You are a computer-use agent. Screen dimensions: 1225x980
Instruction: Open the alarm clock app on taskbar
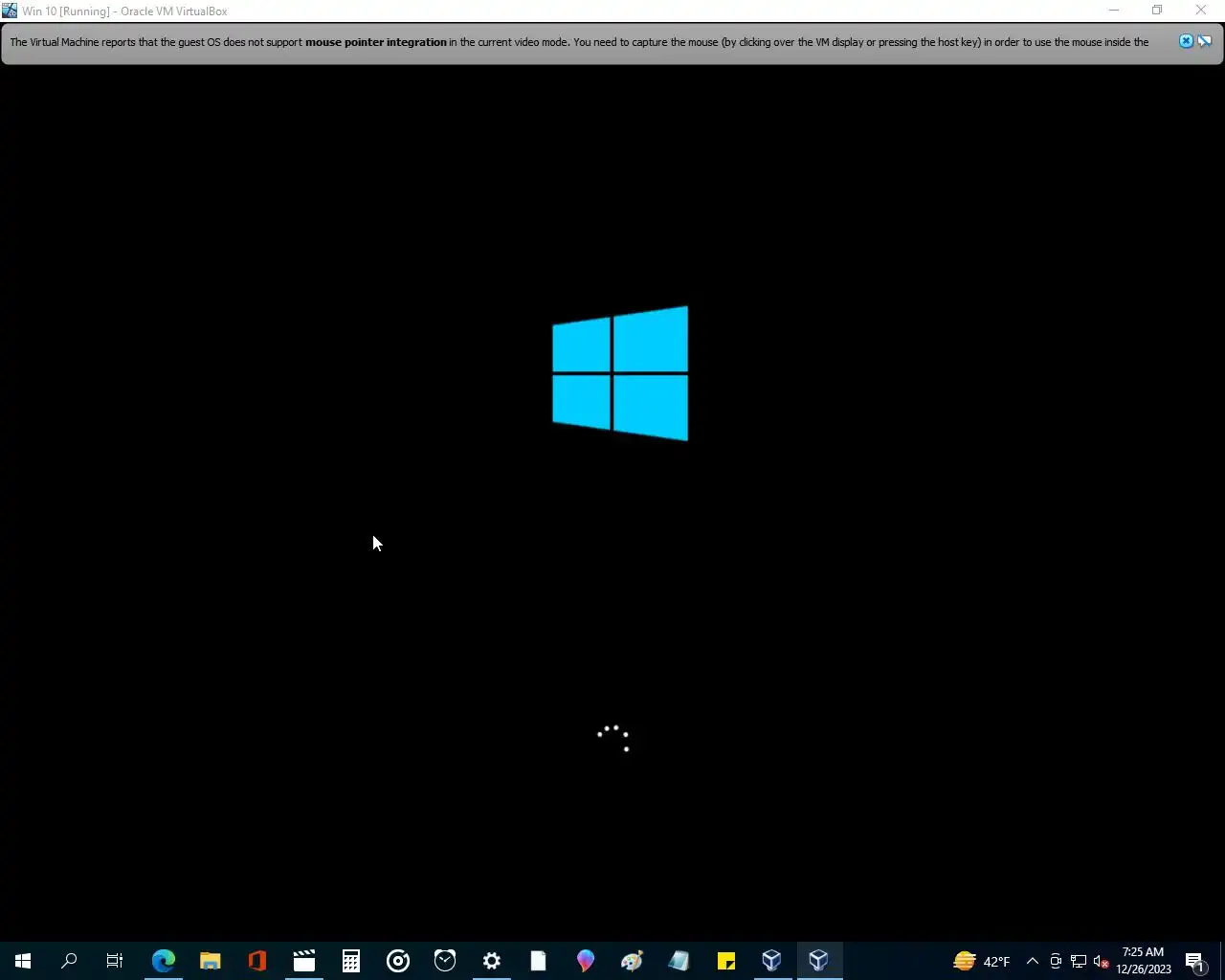(445, 961)
